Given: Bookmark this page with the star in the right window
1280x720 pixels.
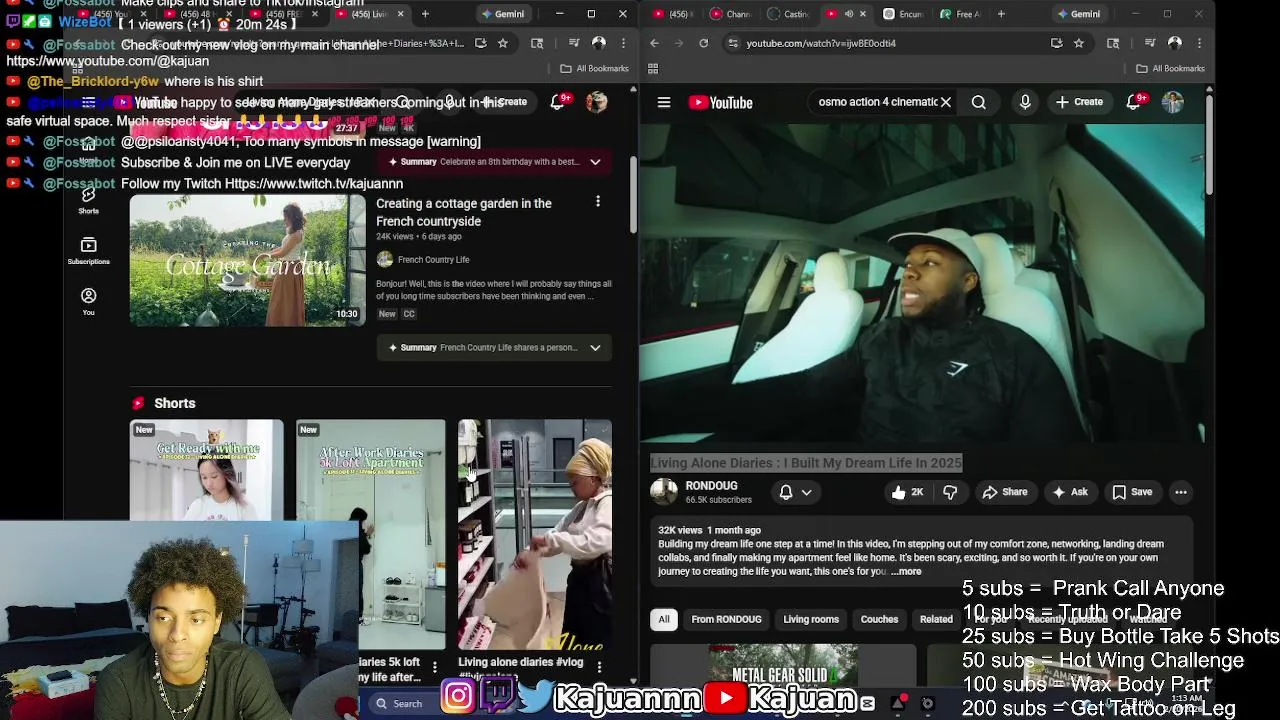Looking at the screenshot, I should pyautogui.click(x=1078, y=43).
